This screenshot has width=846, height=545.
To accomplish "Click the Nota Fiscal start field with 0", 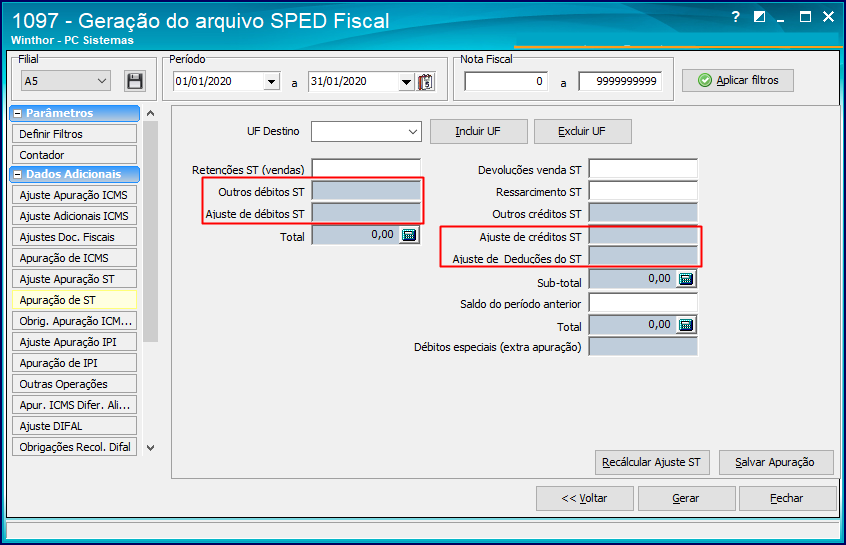I will tap(506, 81).
